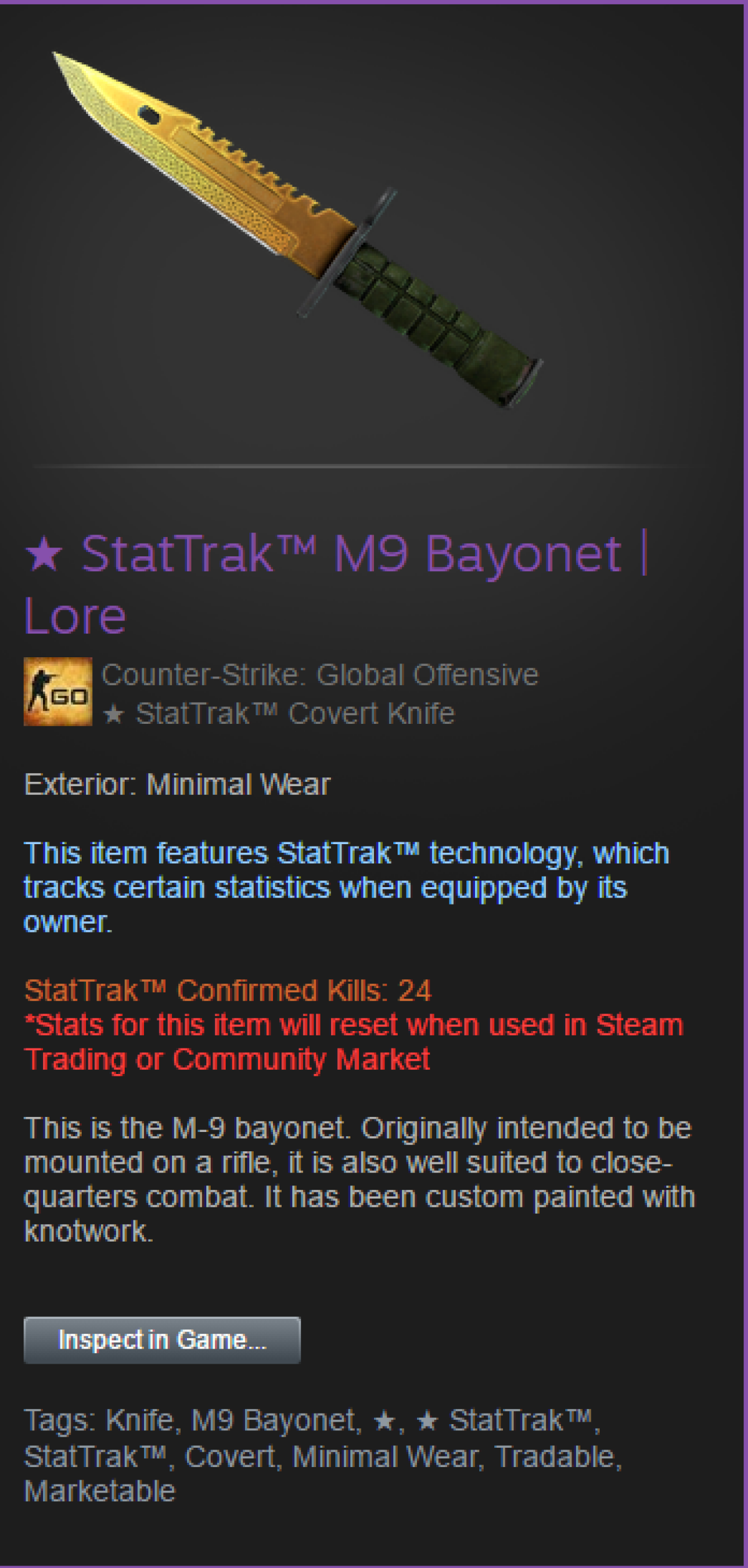Click StatTrak Confirmed Kills: 24 counter
748x1568 pixels.
point(228,991)
